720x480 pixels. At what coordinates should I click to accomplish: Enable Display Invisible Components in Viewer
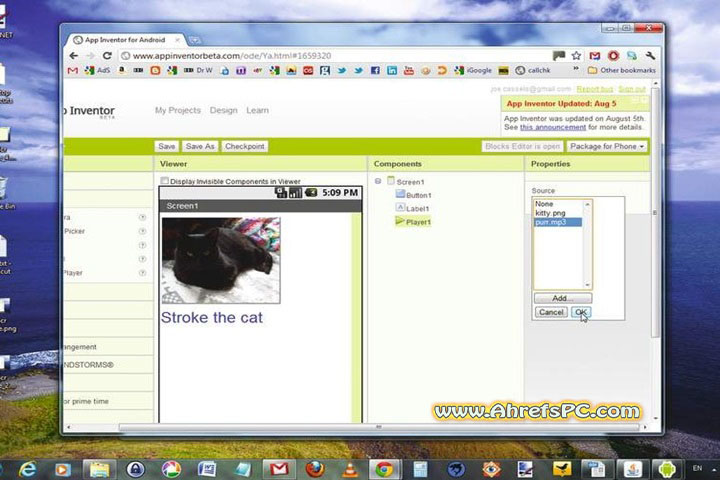pos(165,181)
